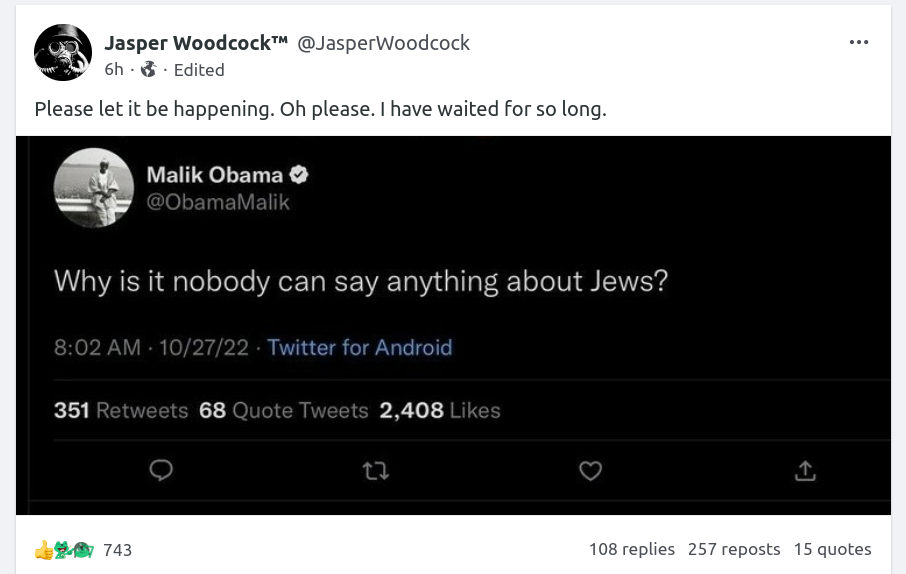Click the 743 reactions count
Viewport: 906px width, 574px height.
pyautogui.click(x=117, y=550)
